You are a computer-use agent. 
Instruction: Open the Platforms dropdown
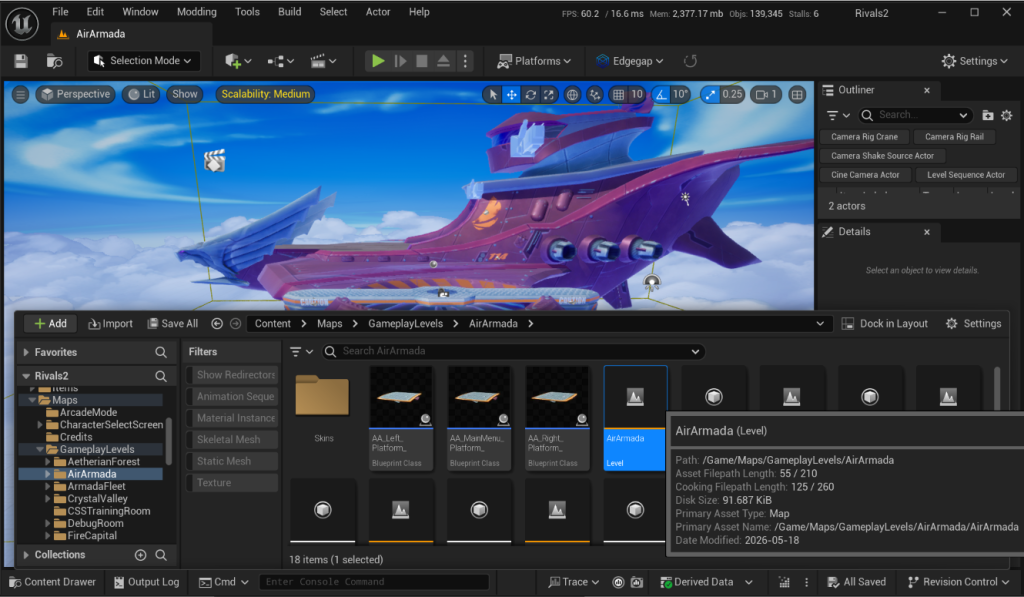(534, 61)
